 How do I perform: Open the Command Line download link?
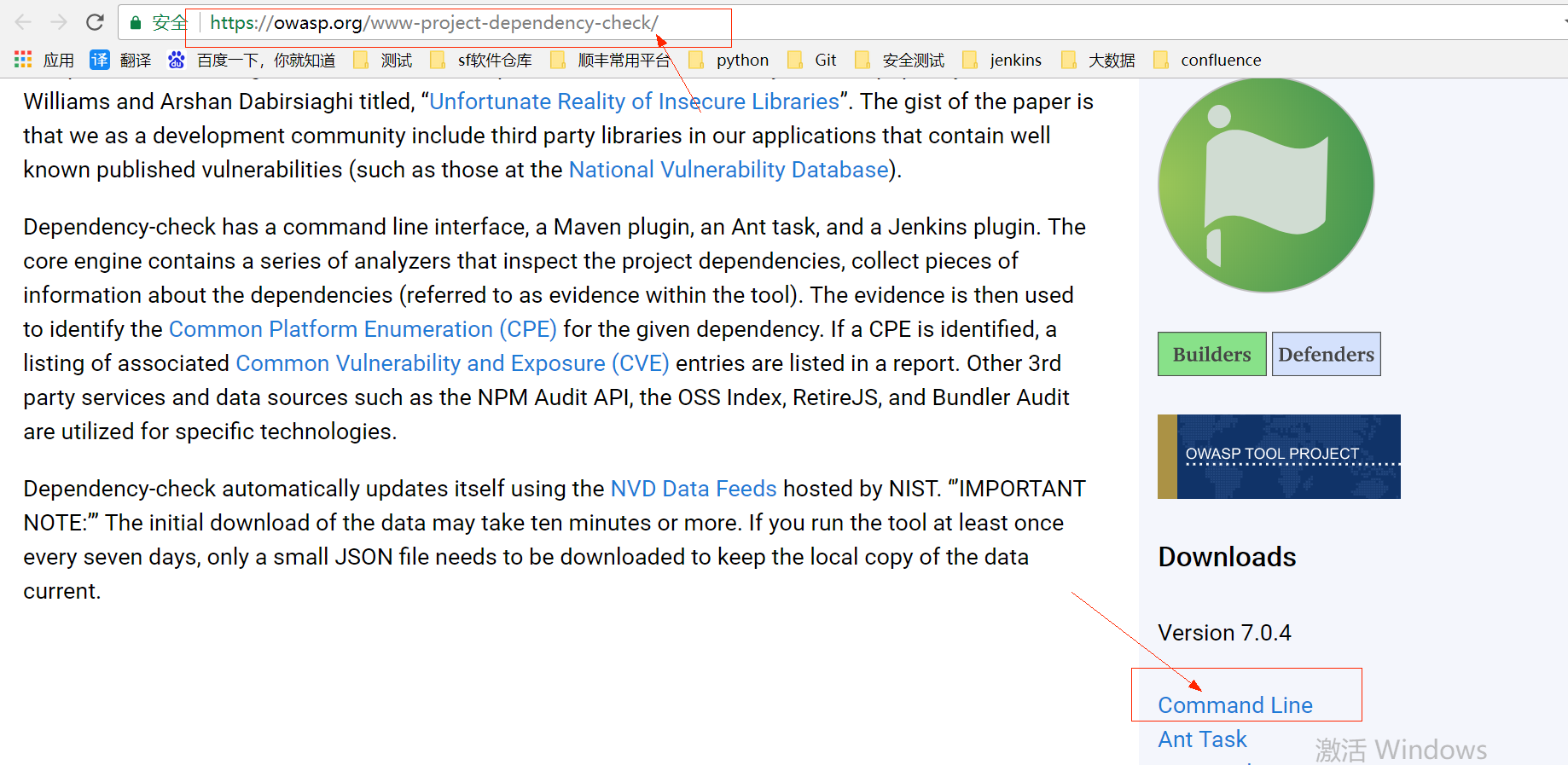1234,705
